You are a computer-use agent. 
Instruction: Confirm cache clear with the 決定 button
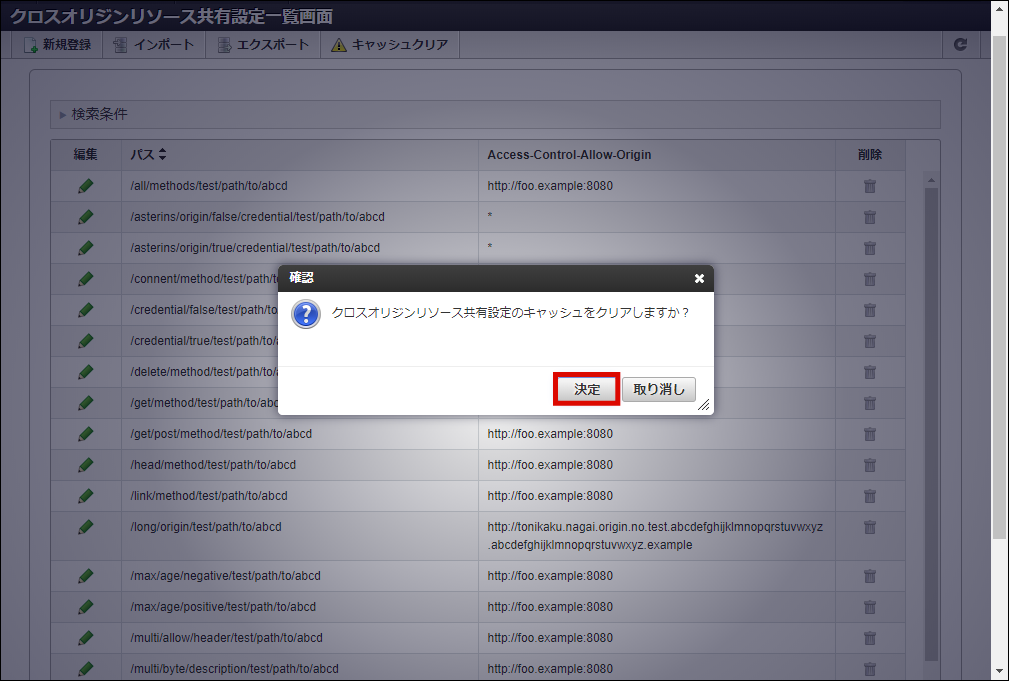[586, 390]
